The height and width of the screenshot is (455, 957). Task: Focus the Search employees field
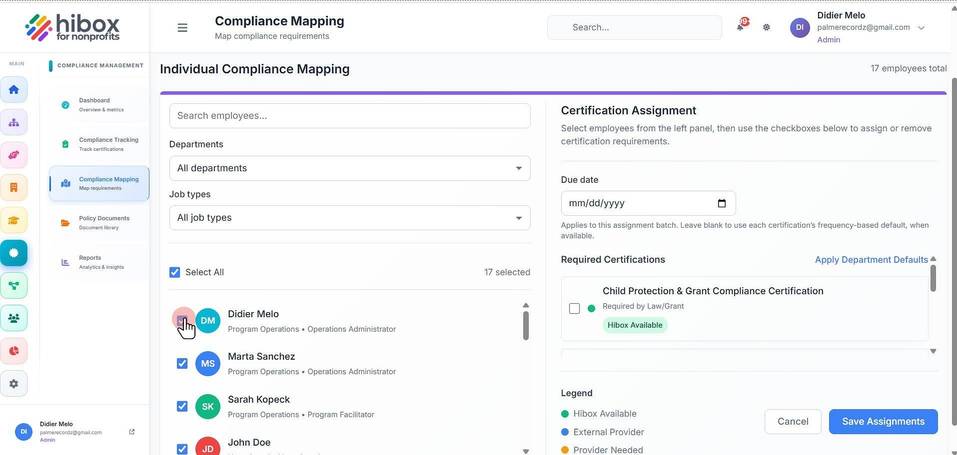[350, 116]
